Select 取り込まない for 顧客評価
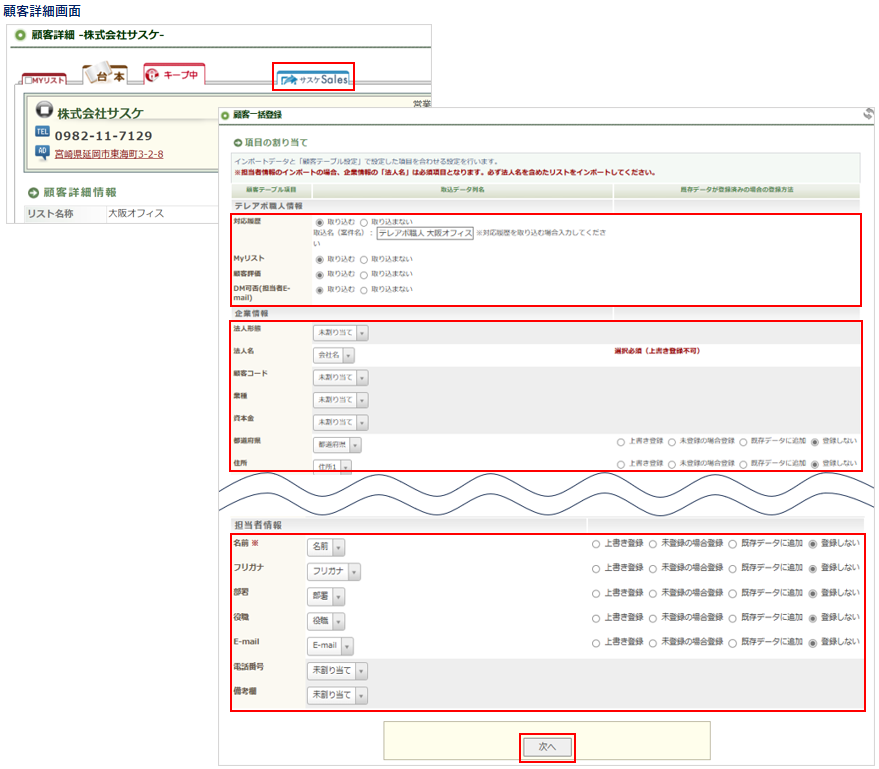 (364, 275)
